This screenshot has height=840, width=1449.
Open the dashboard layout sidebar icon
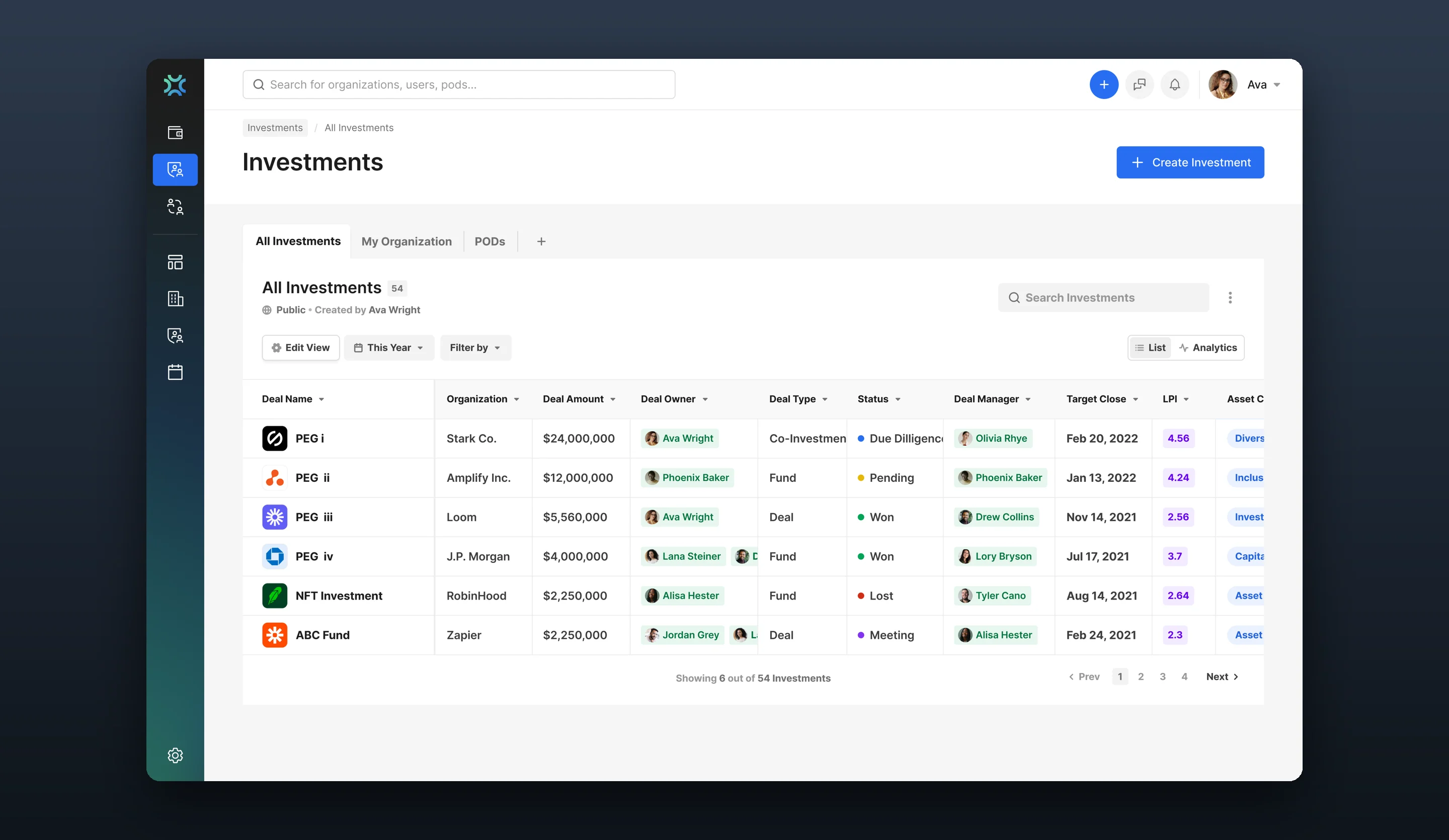coord(175,262)
